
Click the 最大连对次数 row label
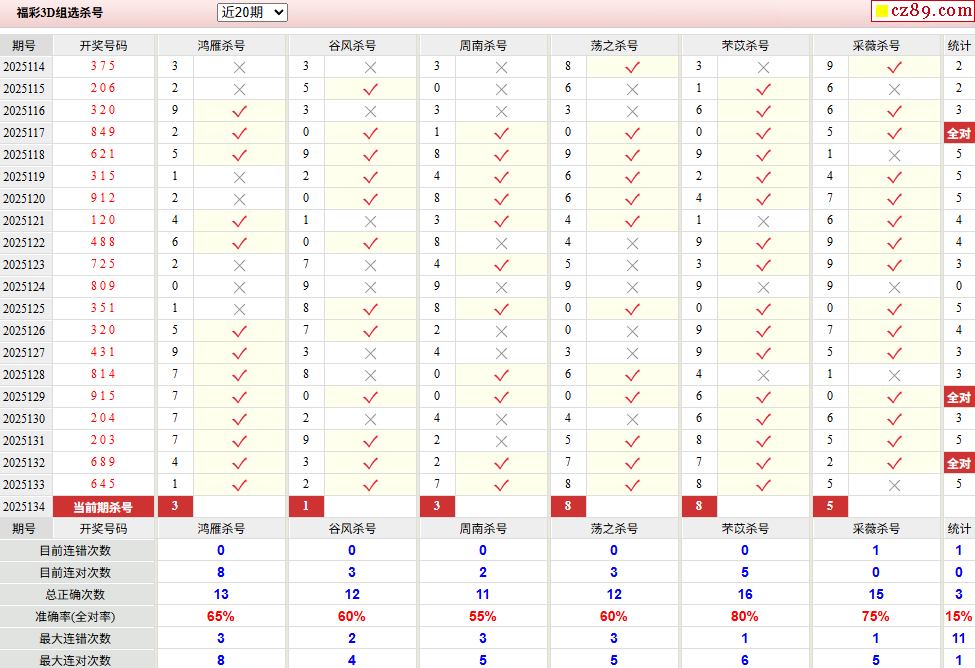[75, 661]
